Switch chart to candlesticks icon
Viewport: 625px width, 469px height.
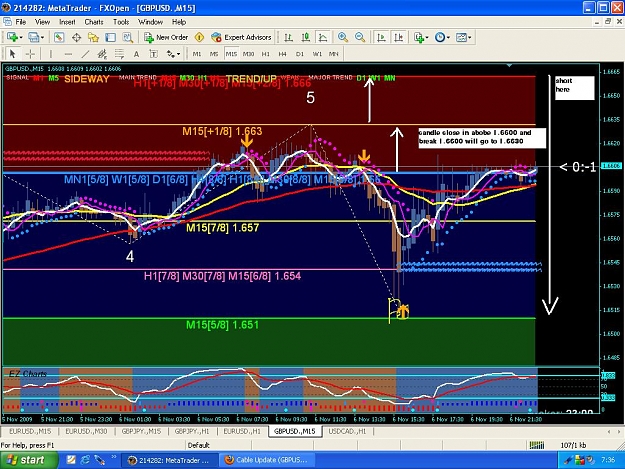click(x=306, y=37)
